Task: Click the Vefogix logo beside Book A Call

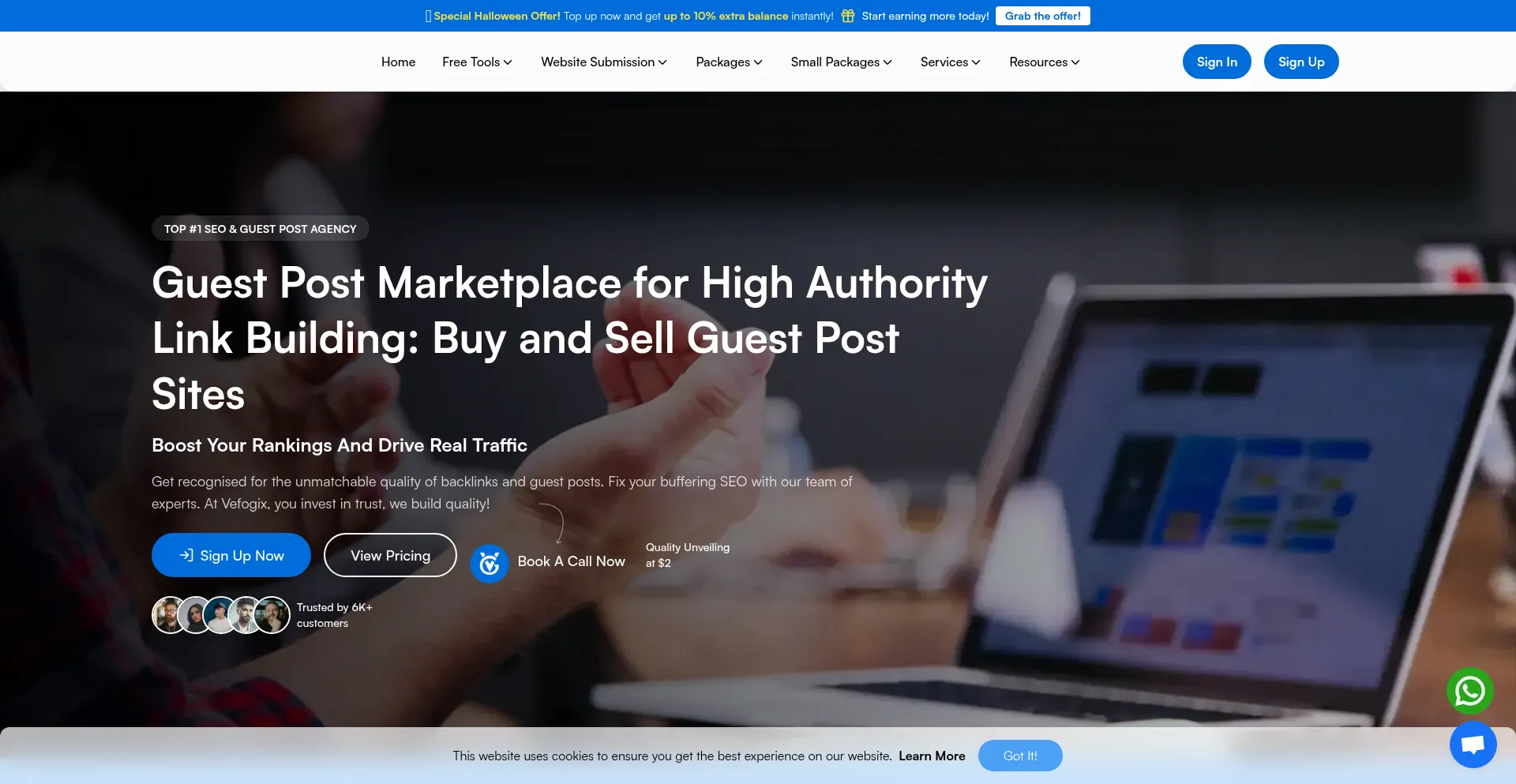Action: pyautogui.click(x=489, y=563)
